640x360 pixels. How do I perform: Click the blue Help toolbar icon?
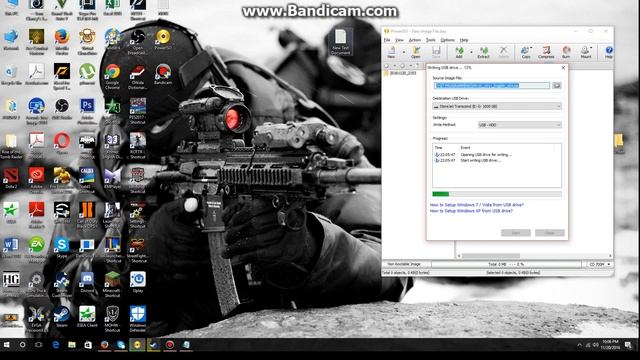[609, 52]
